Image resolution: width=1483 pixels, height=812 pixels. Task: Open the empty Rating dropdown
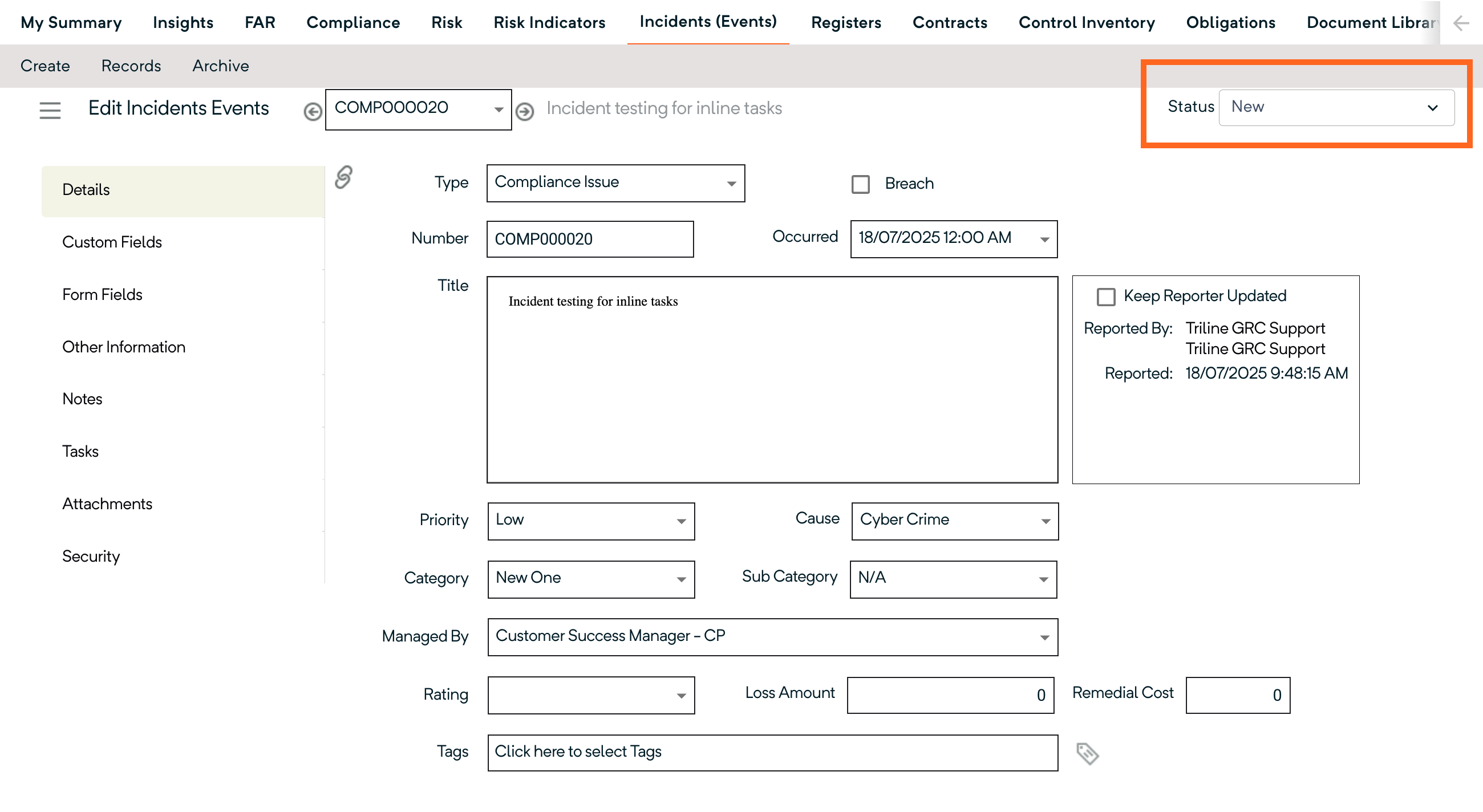[591, 695]
